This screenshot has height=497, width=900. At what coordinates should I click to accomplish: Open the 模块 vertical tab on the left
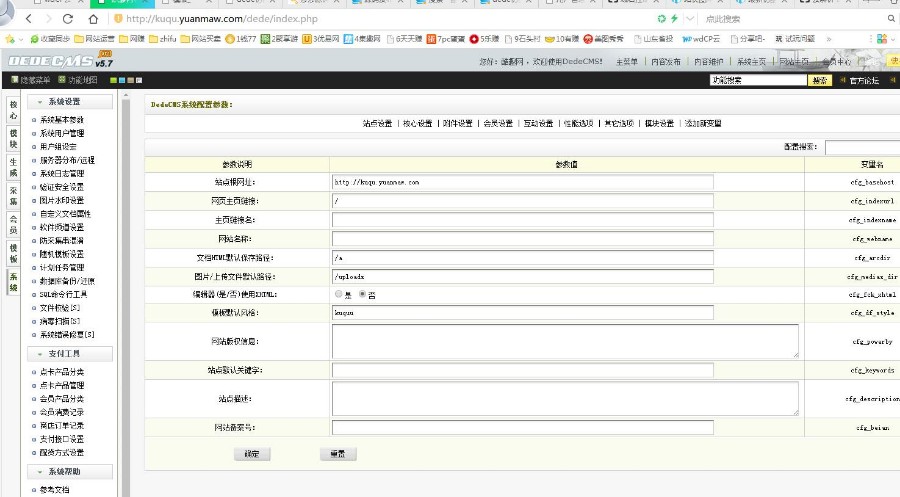click(13, 138)
